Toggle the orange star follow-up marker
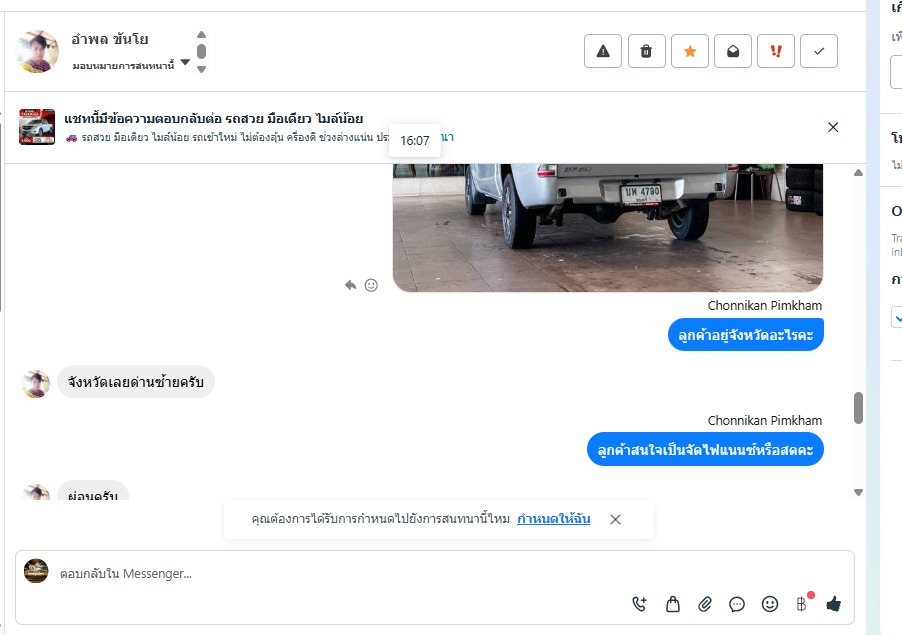Viewport: 902px width, 635px height. tap(690, 51)
